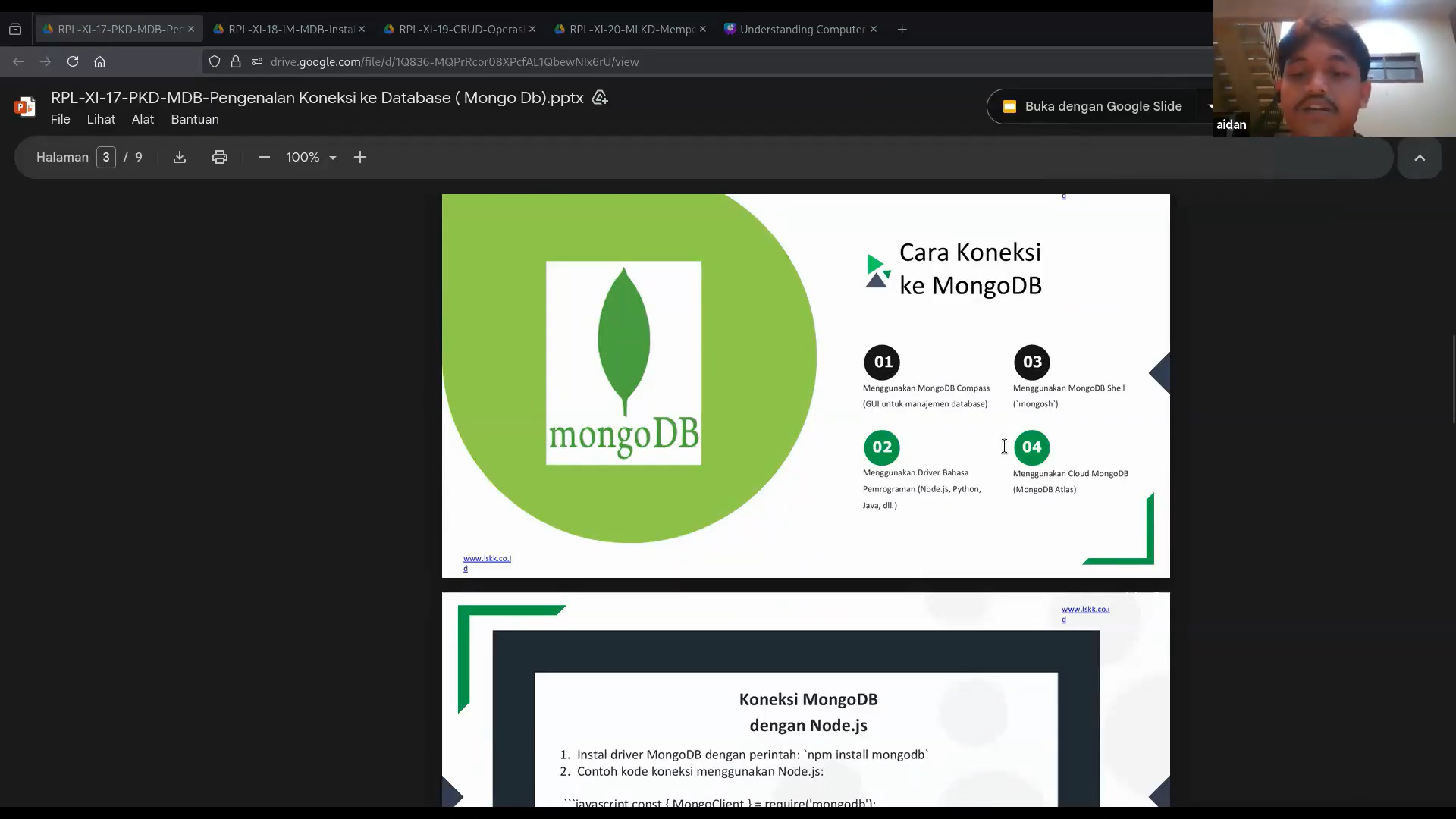Click the download icon in viewer toolbar
Screen dimensions: 1456x819
(180, 157)
